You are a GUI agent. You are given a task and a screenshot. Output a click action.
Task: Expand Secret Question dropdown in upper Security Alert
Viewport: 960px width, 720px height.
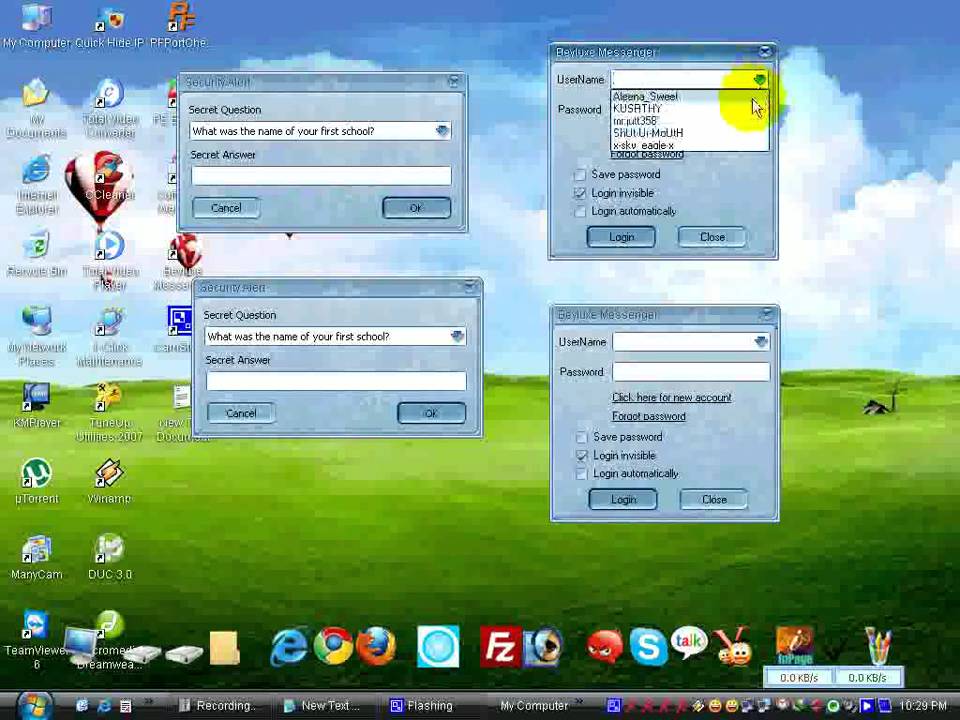coord(443,130)
